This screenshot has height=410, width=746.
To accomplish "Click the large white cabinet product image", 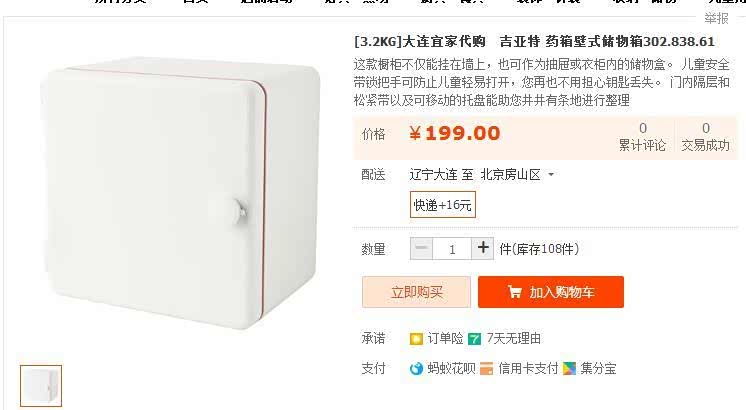I will tap(183, 193).
